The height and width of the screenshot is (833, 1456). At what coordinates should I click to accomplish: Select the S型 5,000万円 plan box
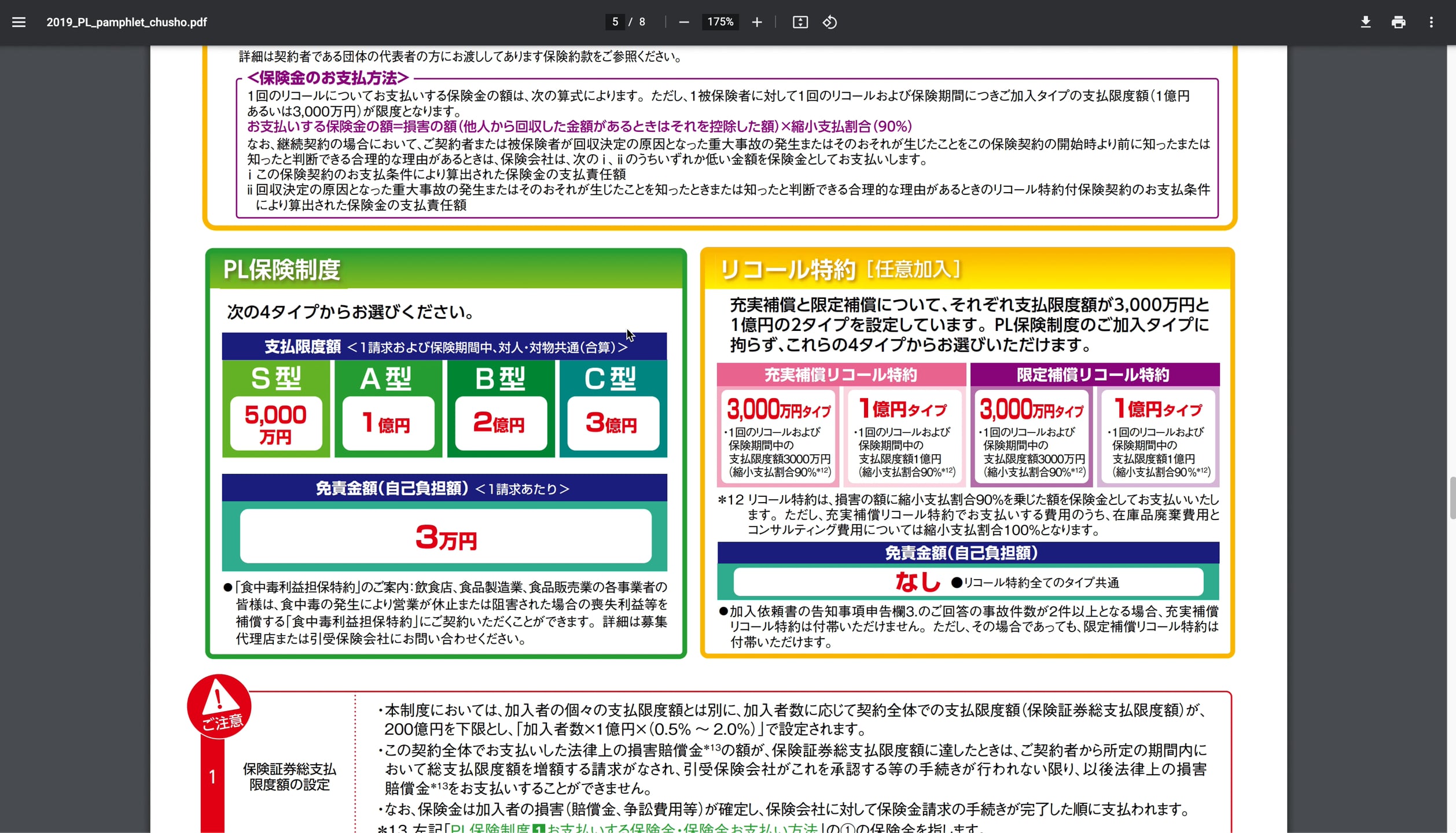pos(276,408)
